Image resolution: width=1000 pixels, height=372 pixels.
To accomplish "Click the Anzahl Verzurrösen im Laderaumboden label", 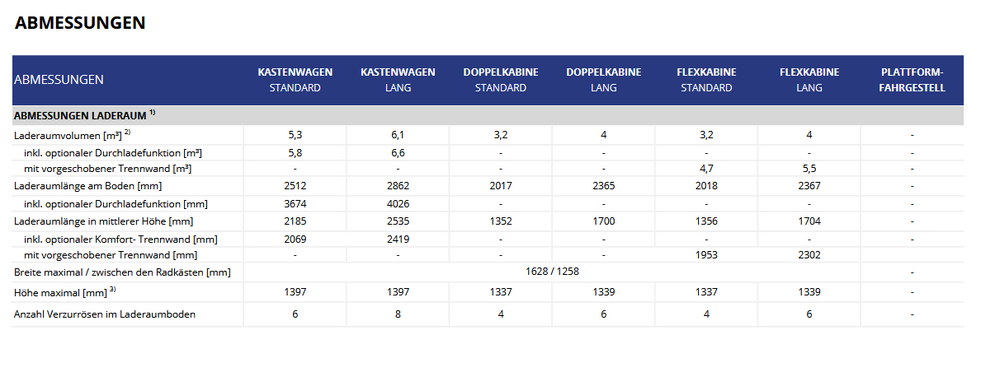I will (x=105, y=315).
